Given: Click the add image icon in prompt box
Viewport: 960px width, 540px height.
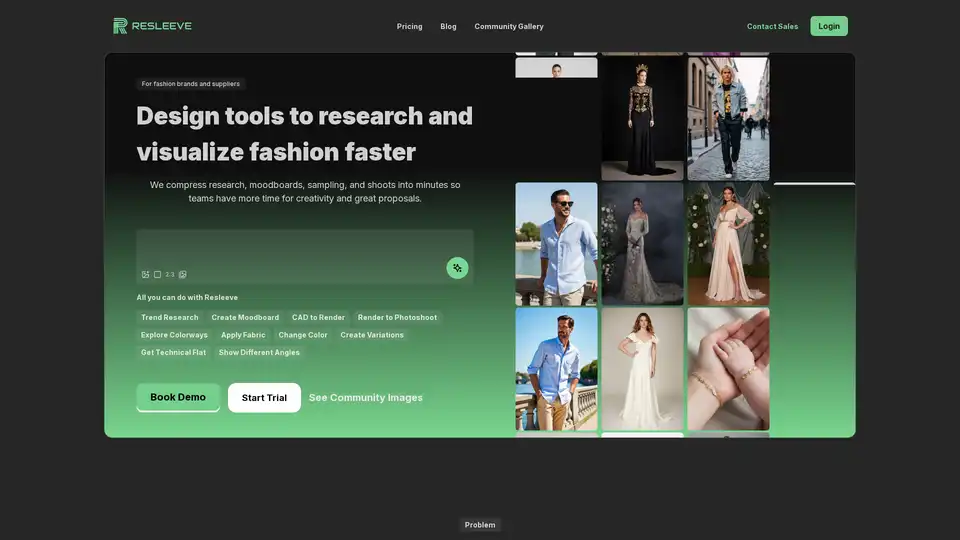Looking at the screenshot, I should point(146,274).
